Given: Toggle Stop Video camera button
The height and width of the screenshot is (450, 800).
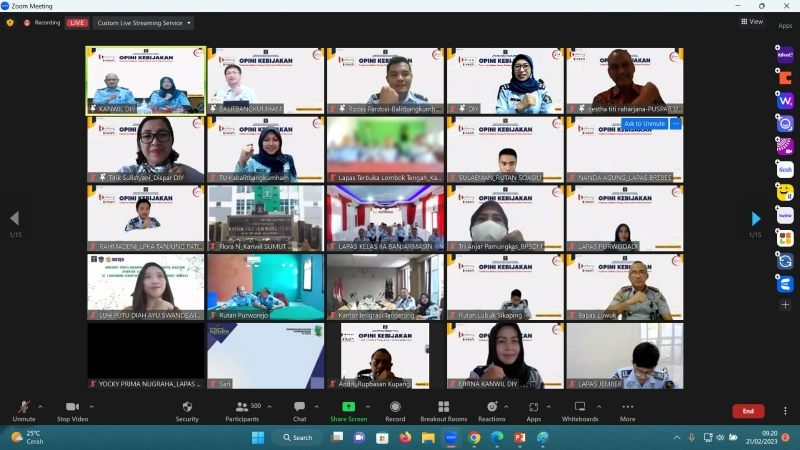Looking at the screenshot, I should (x=71, y=410).
